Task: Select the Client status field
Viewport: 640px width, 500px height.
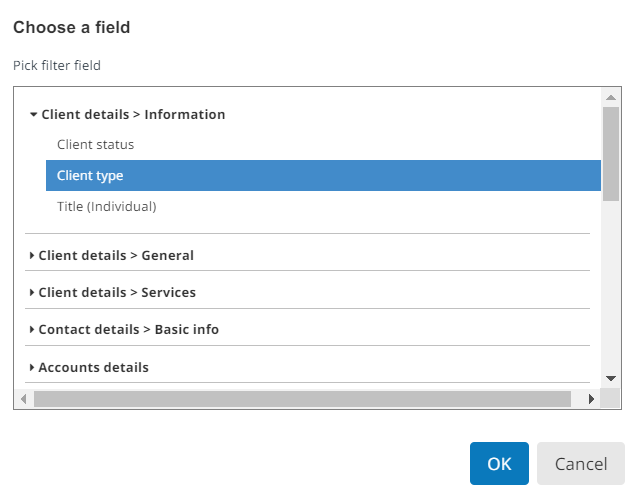Action: pyautogui.click(x=95, y=145)
